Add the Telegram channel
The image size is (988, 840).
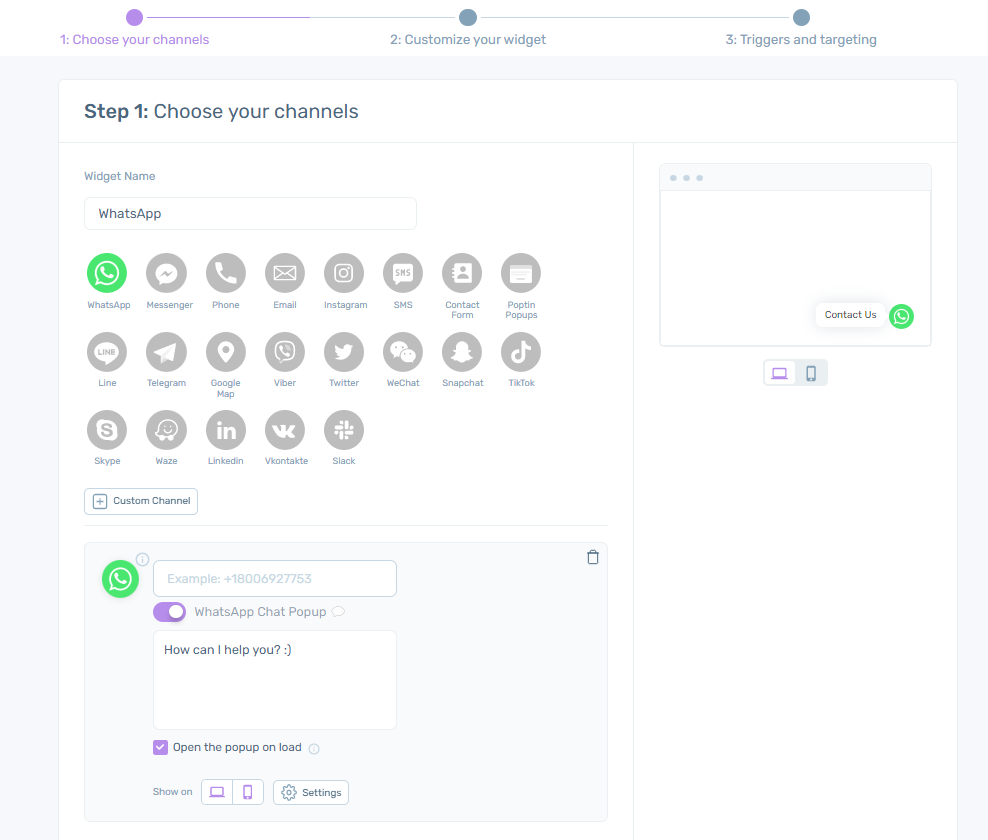[166, 352]
